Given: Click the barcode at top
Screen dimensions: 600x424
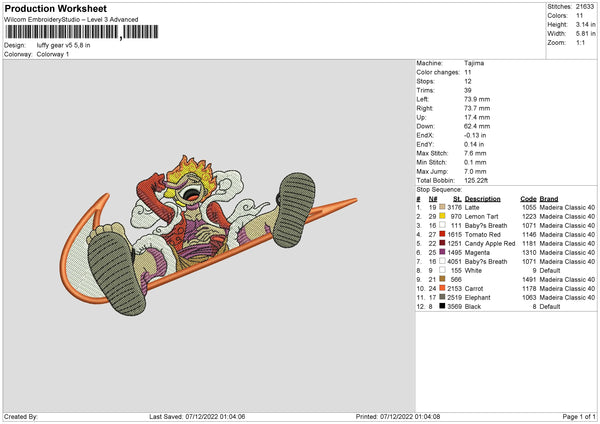Looking at the screenshot, I should pos(82,32).
